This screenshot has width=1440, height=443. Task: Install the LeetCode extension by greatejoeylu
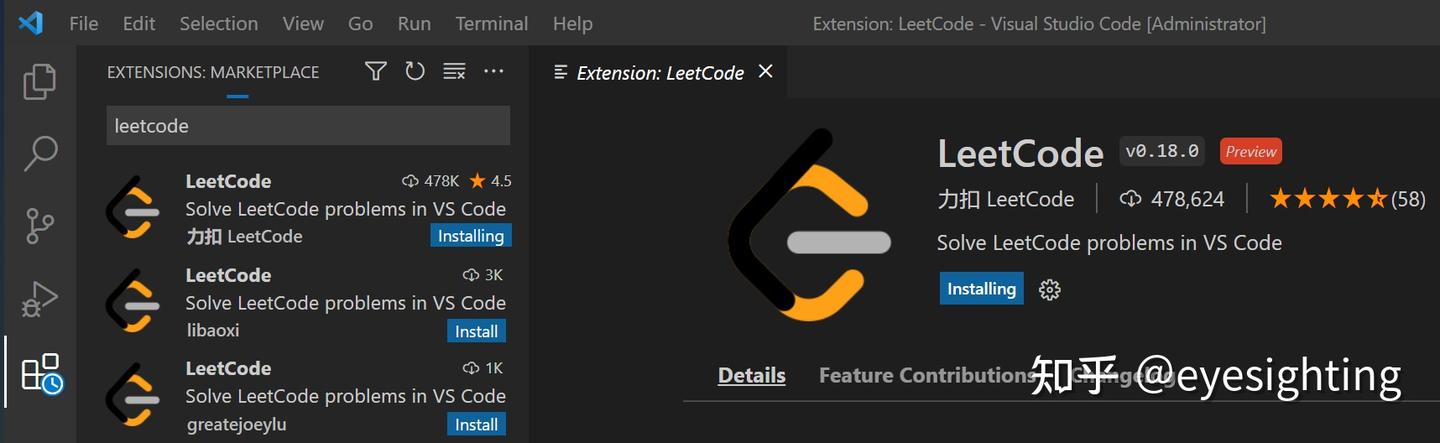pos(476,424)
